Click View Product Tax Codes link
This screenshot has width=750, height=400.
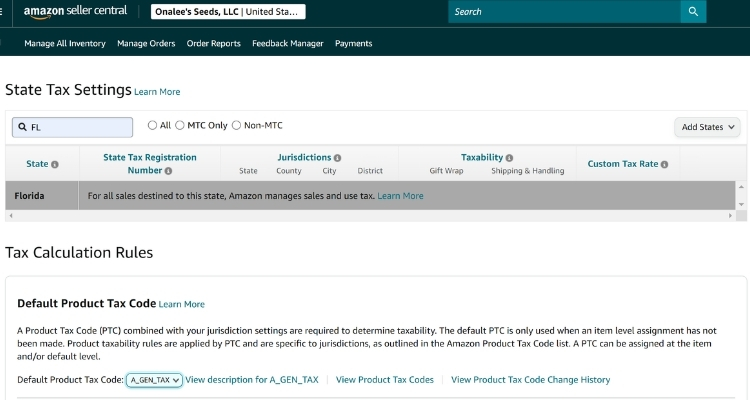pos(385,380)
